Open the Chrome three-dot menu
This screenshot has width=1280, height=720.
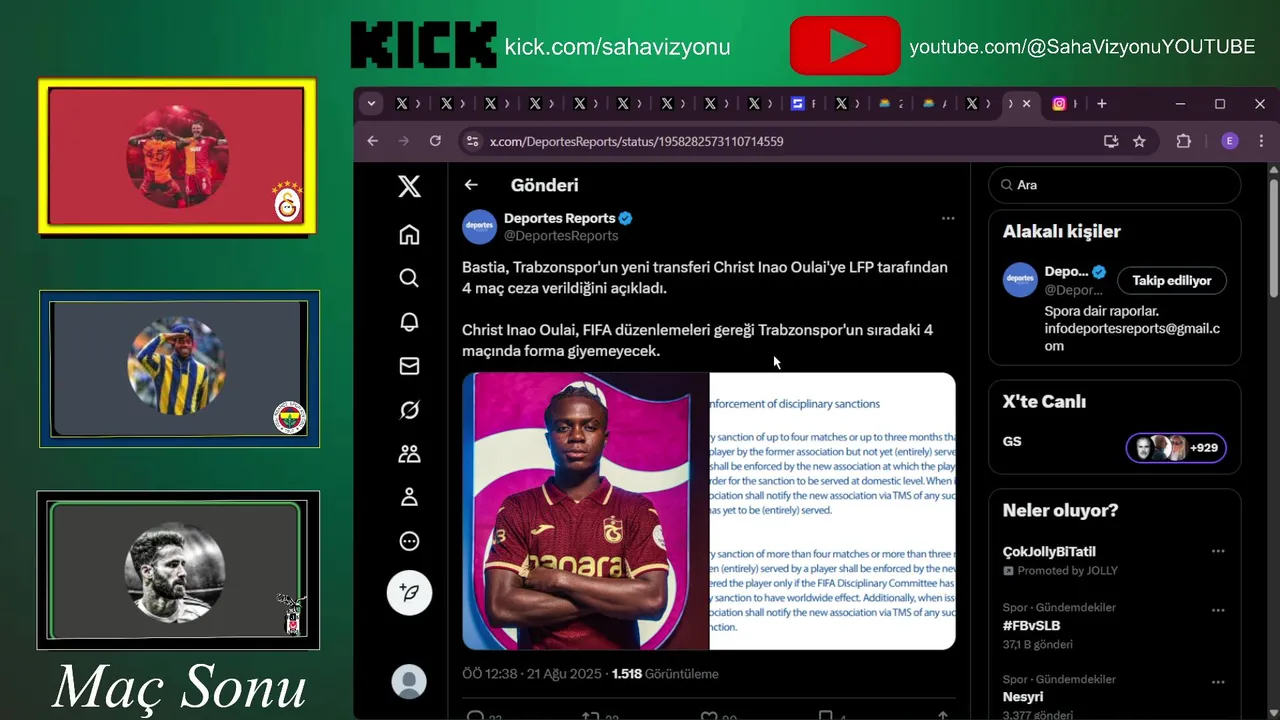[x=1262, y=141]
